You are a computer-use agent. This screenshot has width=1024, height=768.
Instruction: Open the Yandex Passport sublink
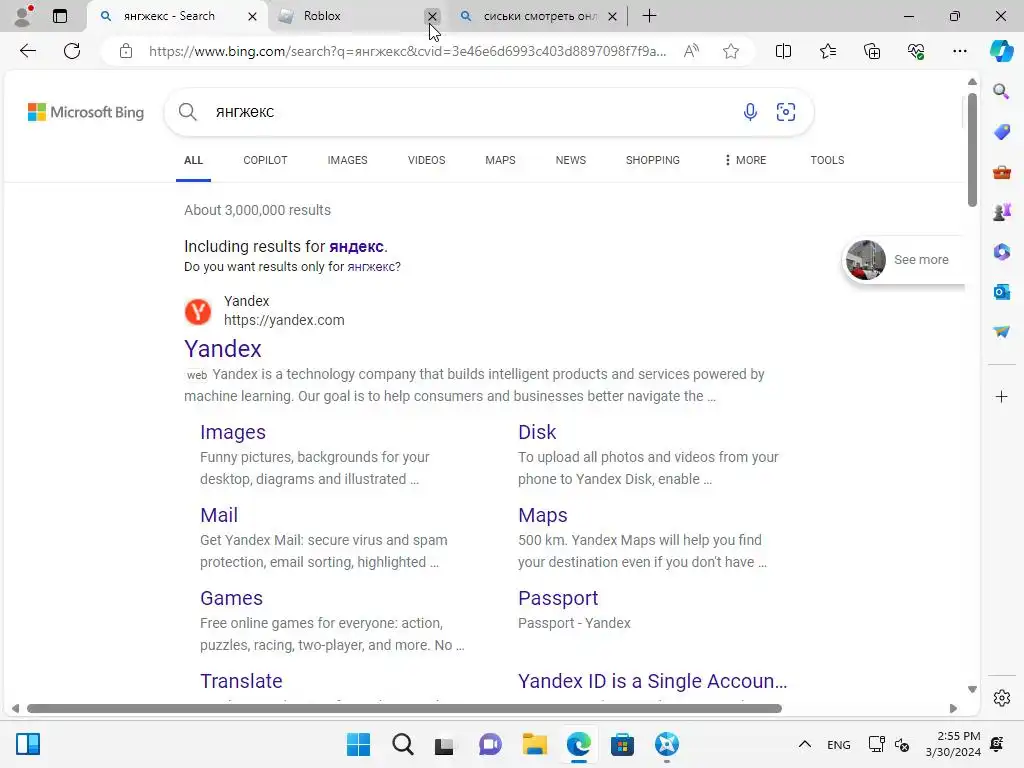(558, 598)
